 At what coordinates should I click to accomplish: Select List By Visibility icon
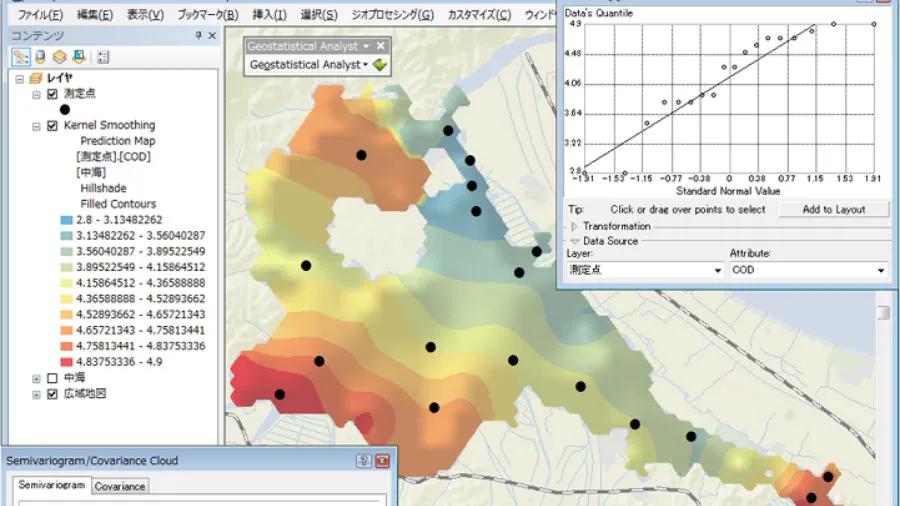pyautogui.click(x=60, y=57)
